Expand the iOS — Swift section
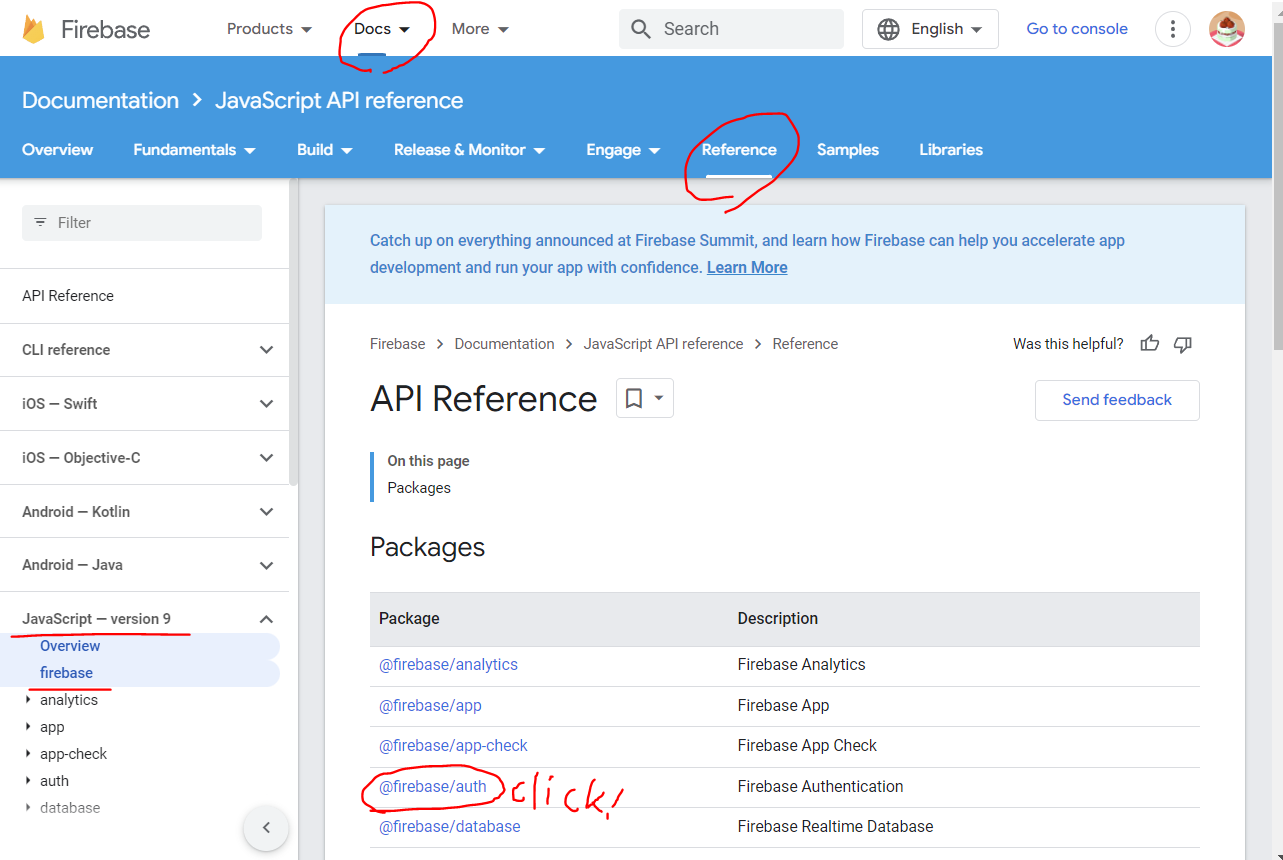 266,404
